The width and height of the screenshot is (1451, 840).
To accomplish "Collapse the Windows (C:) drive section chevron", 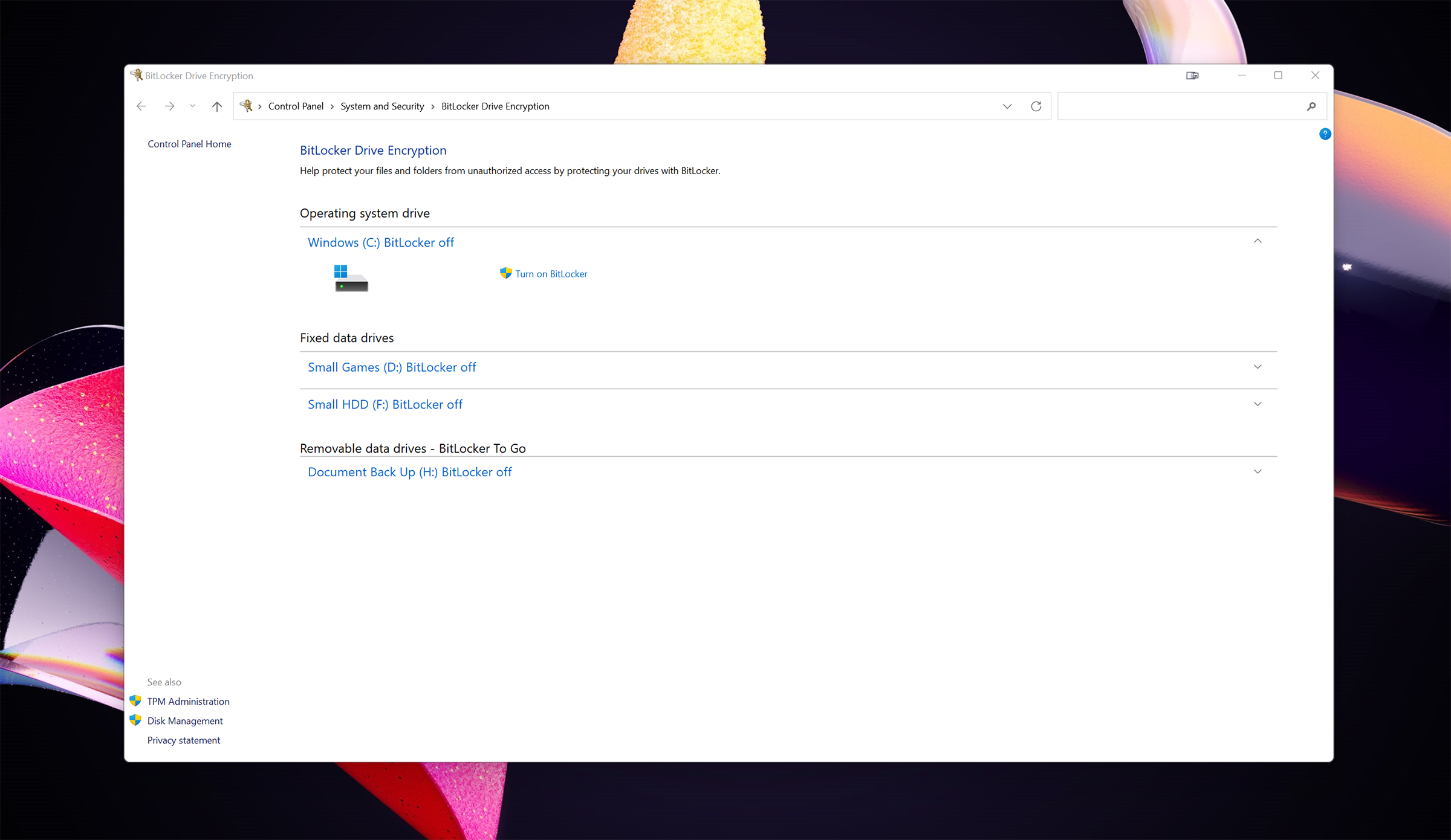I will click(1258, 241).
